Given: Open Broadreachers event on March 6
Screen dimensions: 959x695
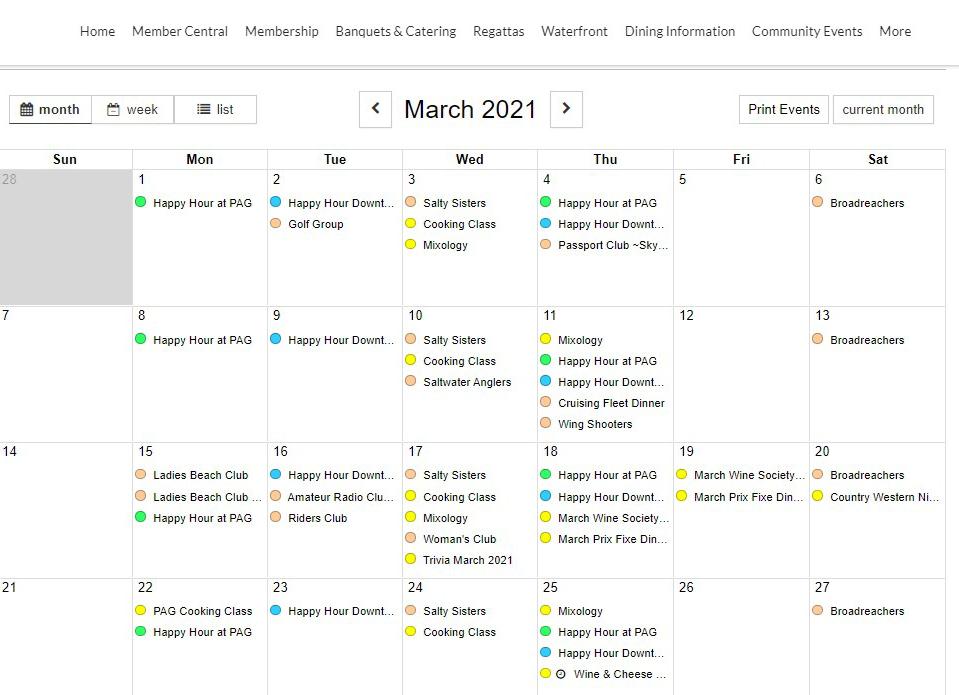Looking at the screenshot, I should (x=867, y=203).
